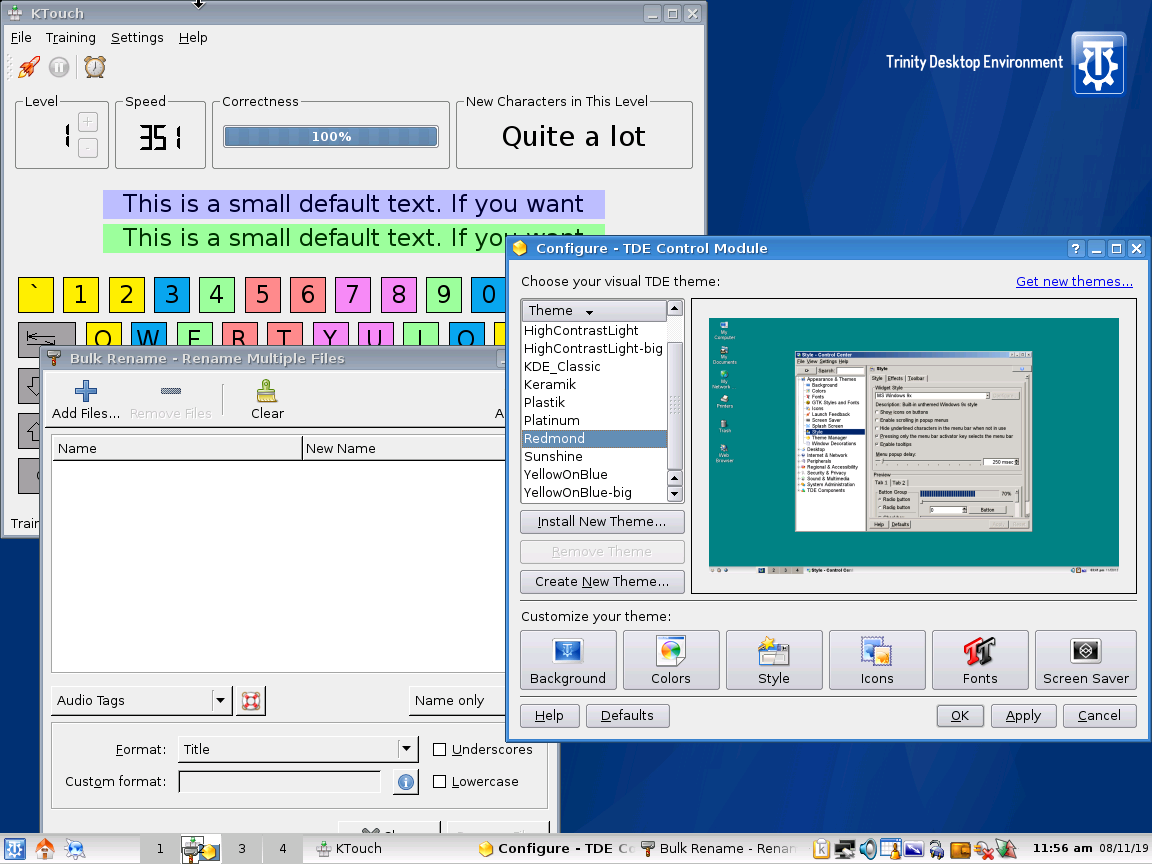Click the home folder icon in the taskbar
Image resolution: width=1152 pixels, height=864 pixels.
[x=45, y=849]
